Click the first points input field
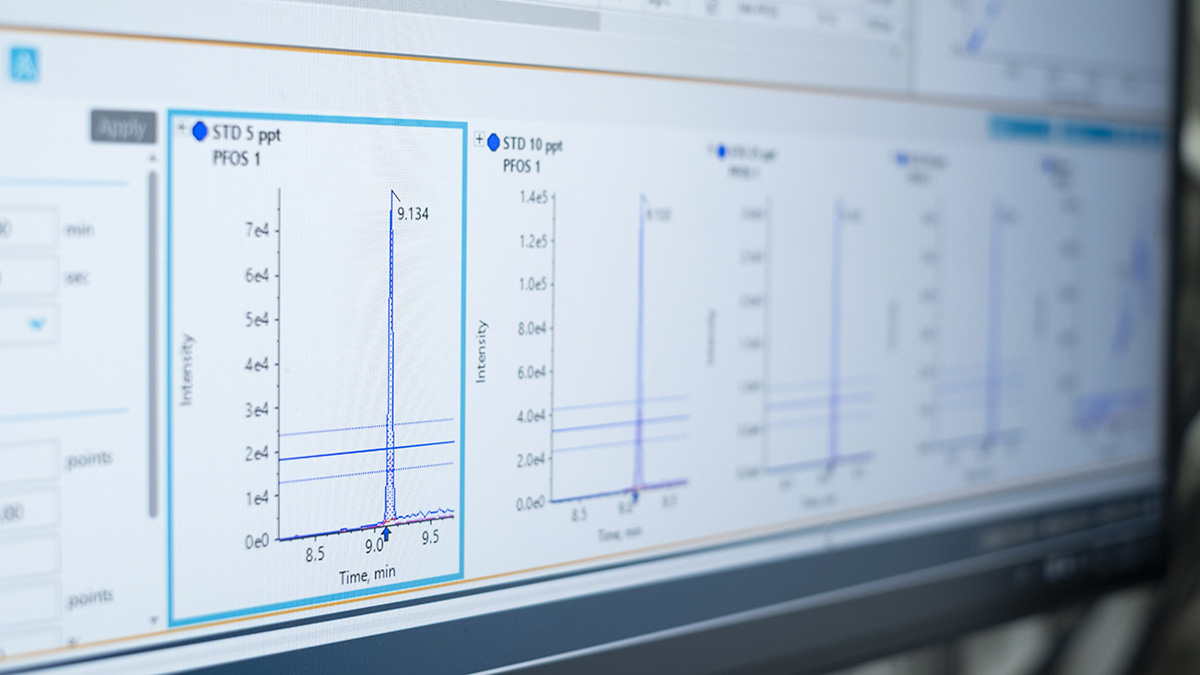 tap(28, 462)
